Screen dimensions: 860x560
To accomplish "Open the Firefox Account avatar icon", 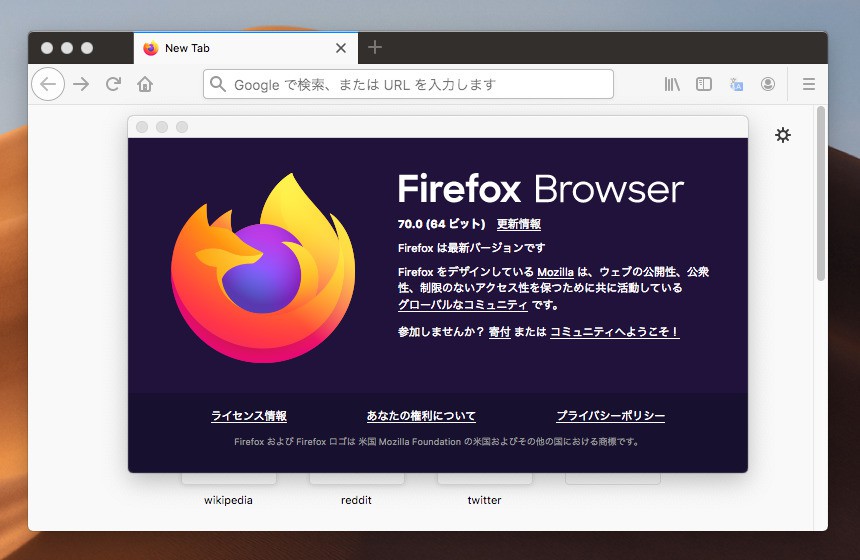I will click(768, 84).
